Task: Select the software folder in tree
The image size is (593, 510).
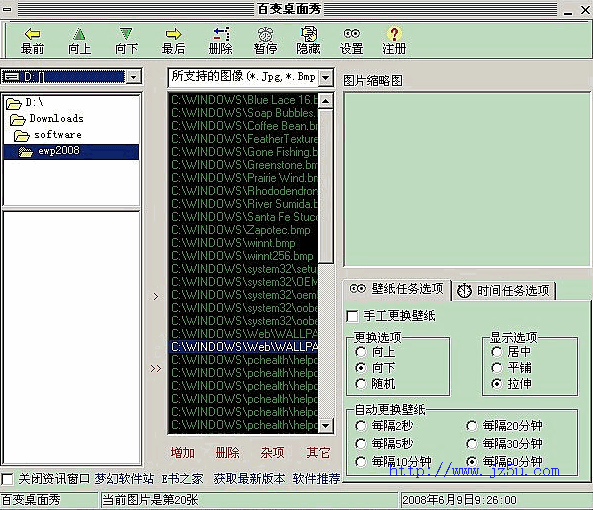Action: [x=48, y=135]
